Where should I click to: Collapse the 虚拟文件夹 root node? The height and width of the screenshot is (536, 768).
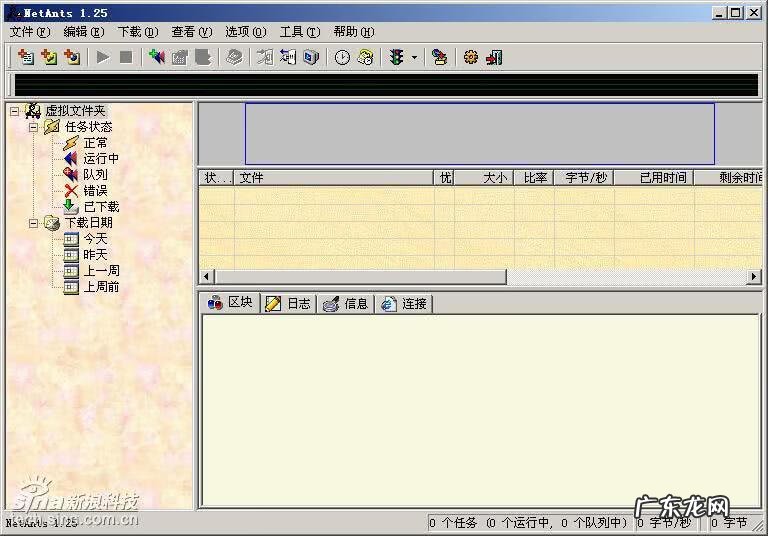(x=14, y=111)
